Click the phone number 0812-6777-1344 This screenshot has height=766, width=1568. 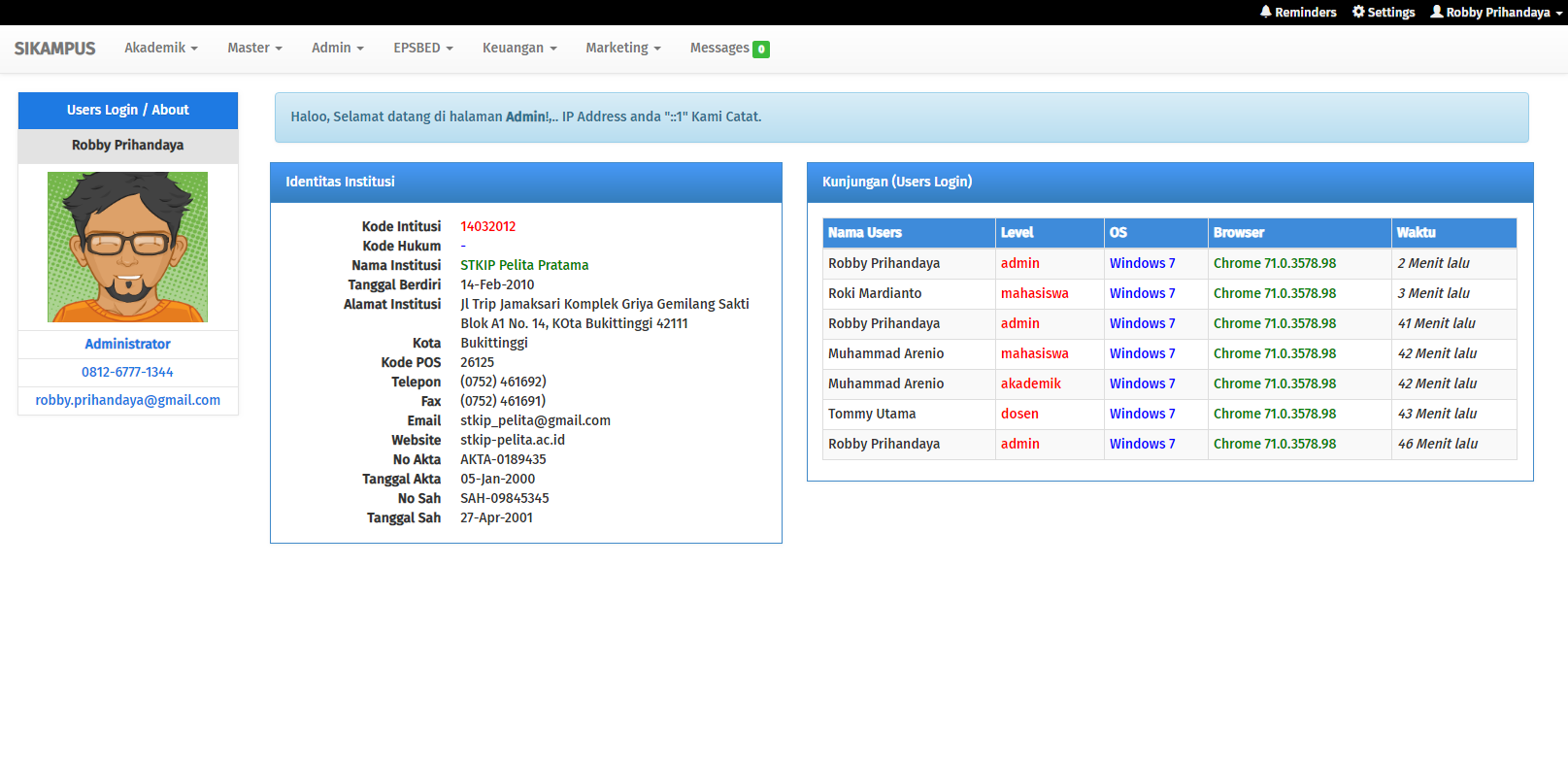pyautogui.click(x=128, y=372)
